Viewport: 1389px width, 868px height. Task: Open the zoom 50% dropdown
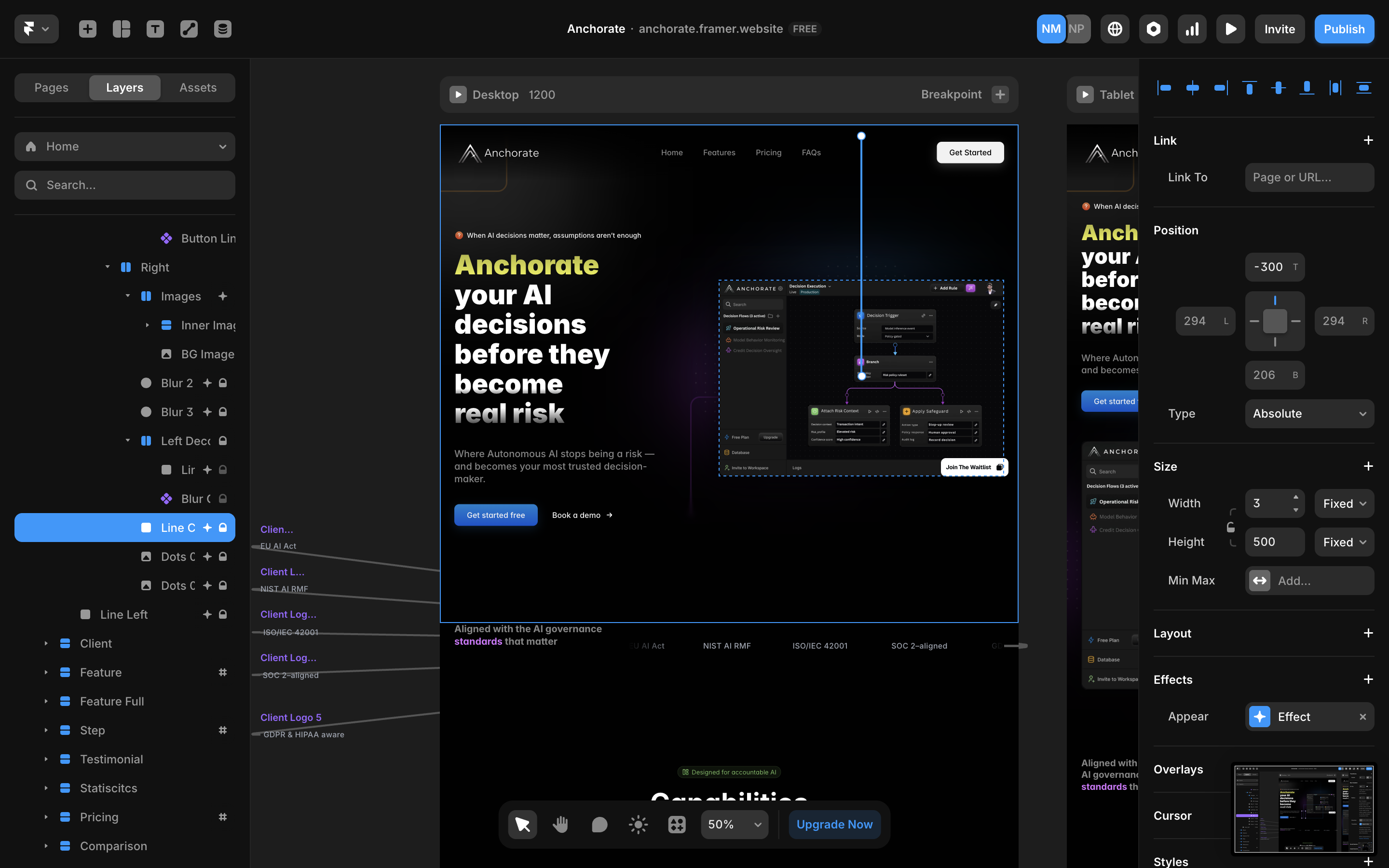tap(734, 825)
